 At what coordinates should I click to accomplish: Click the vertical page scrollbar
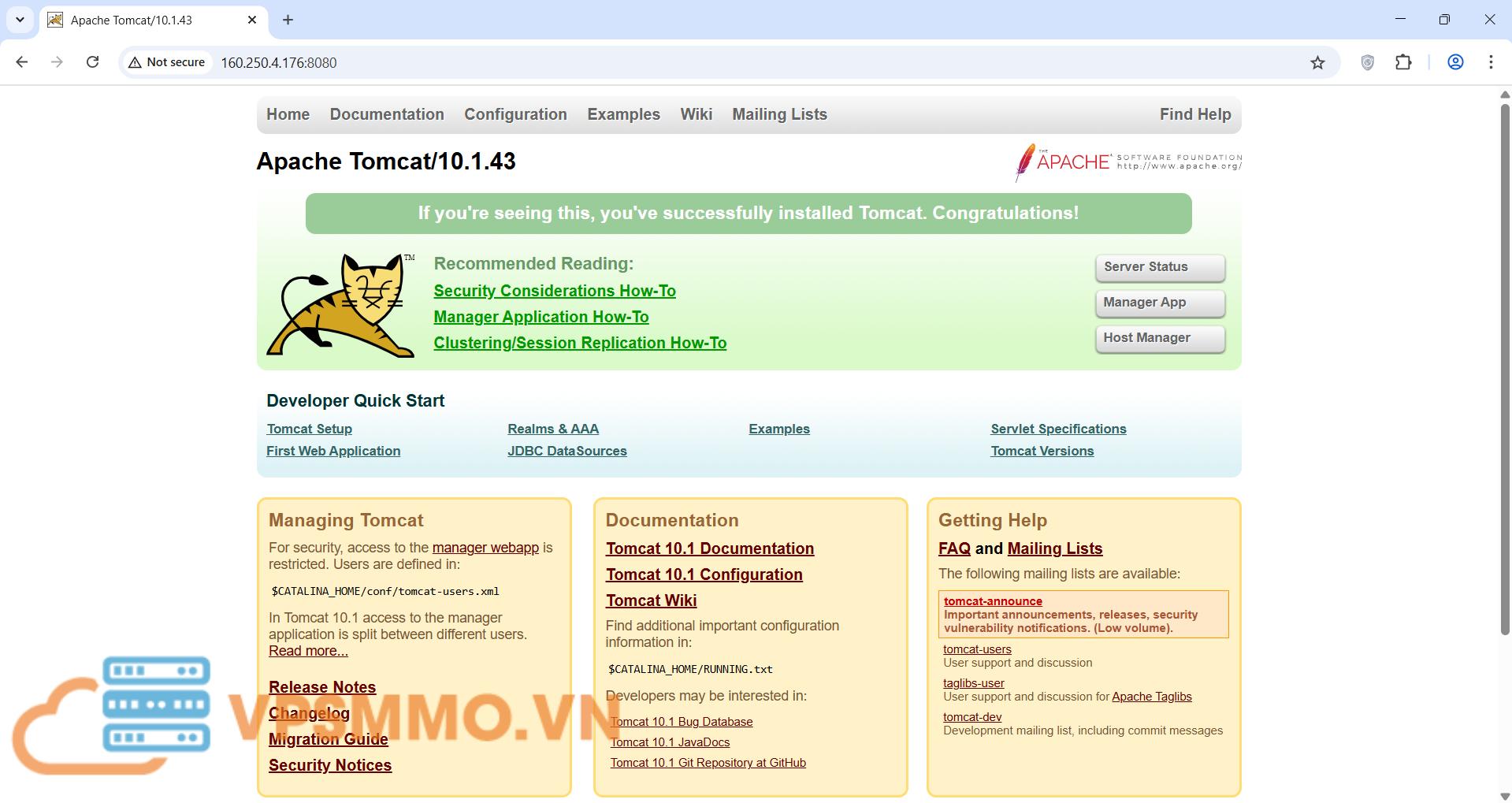[1504, 370]
